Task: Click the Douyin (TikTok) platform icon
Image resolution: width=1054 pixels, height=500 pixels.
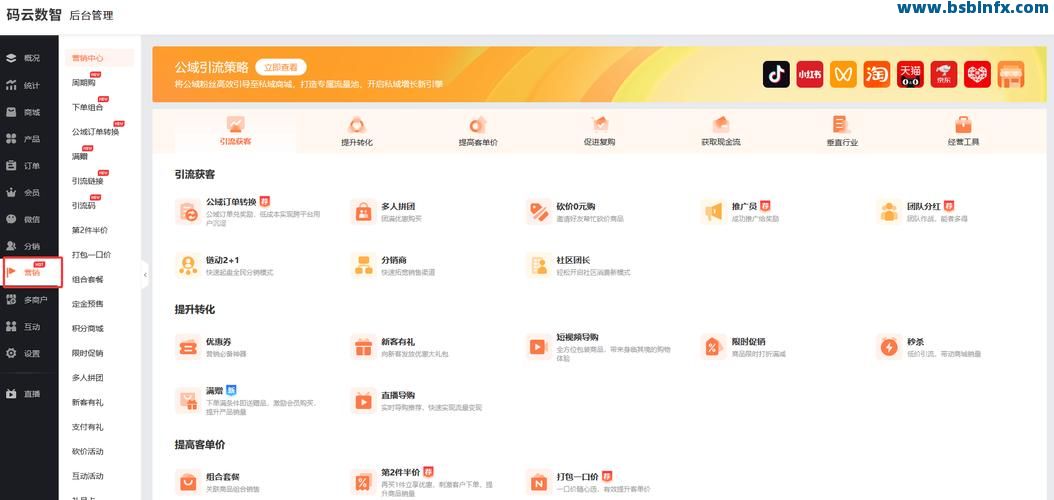Action: (x=776, y=74)
